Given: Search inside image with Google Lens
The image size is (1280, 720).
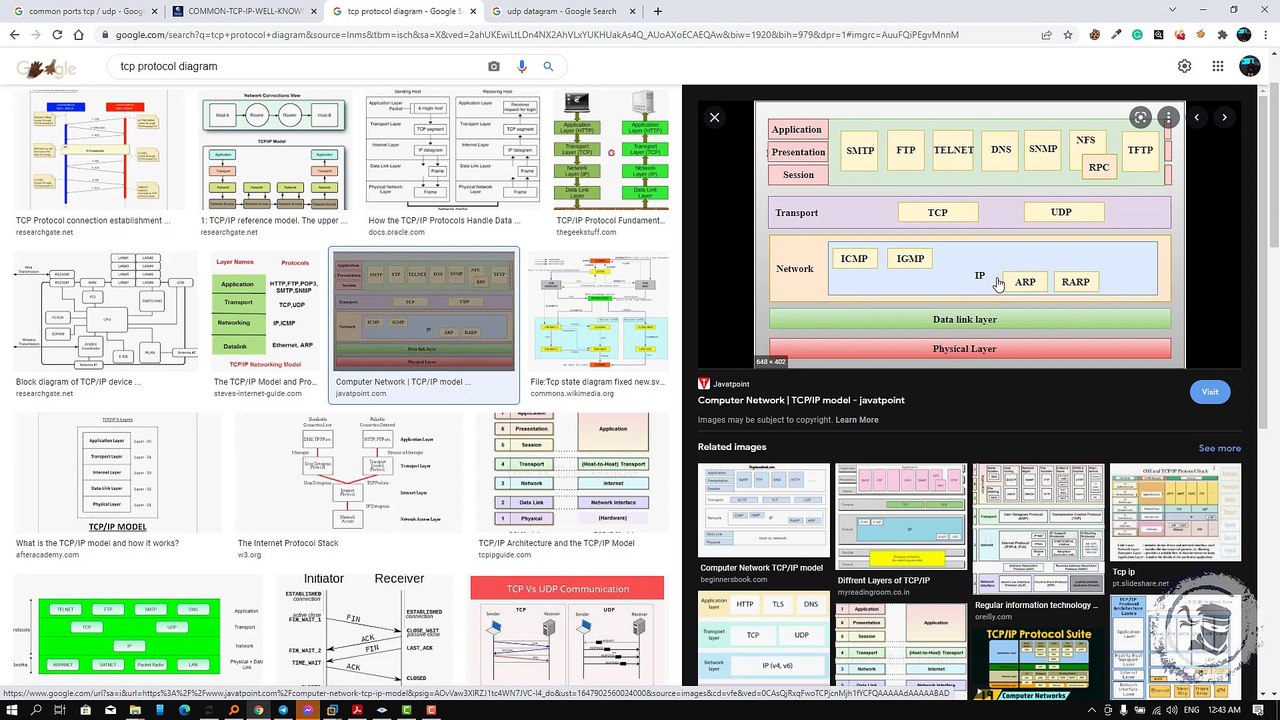Looking at the screenshot, I should click(1140, 117).
